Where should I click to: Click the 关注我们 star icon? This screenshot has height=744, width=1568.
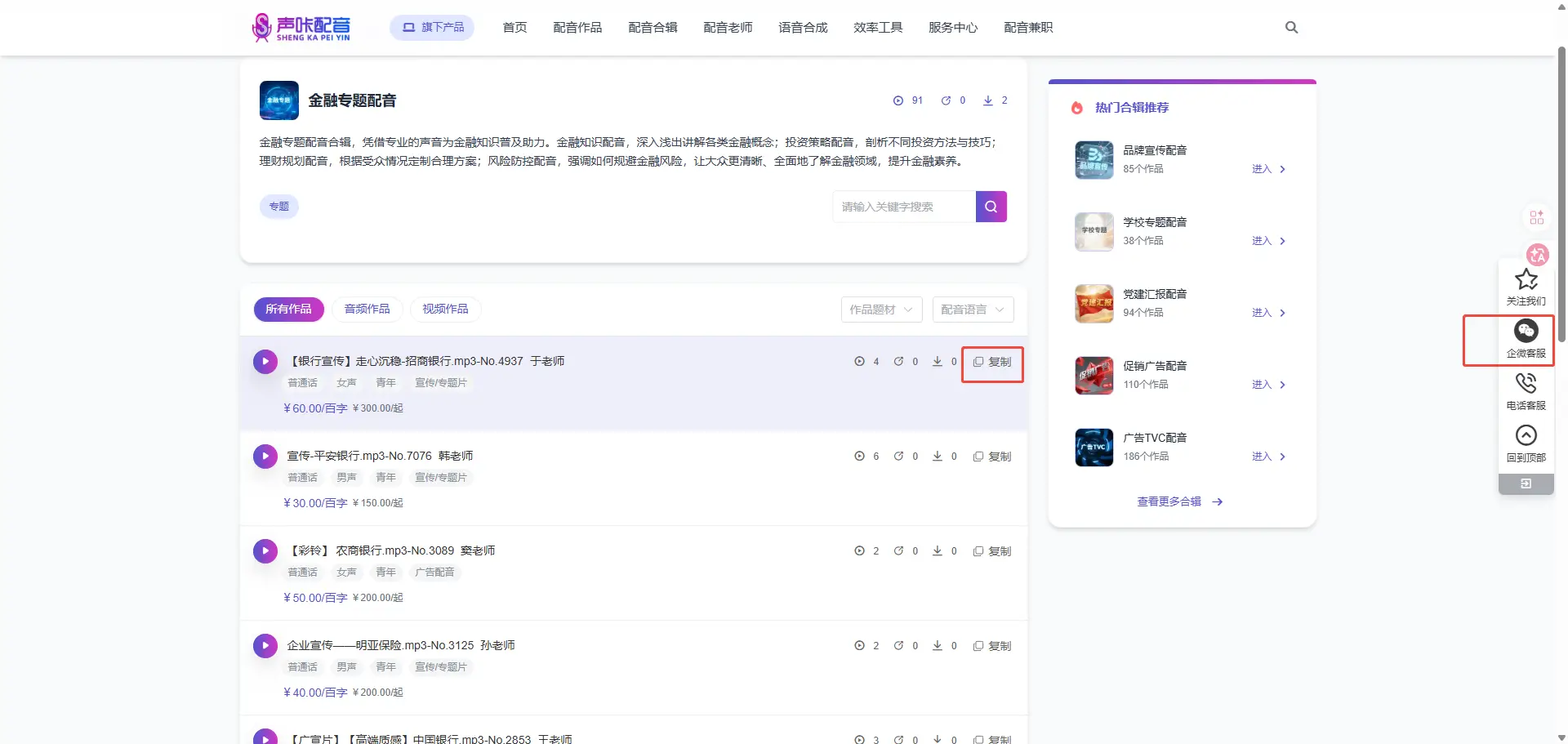[1526, 280]
